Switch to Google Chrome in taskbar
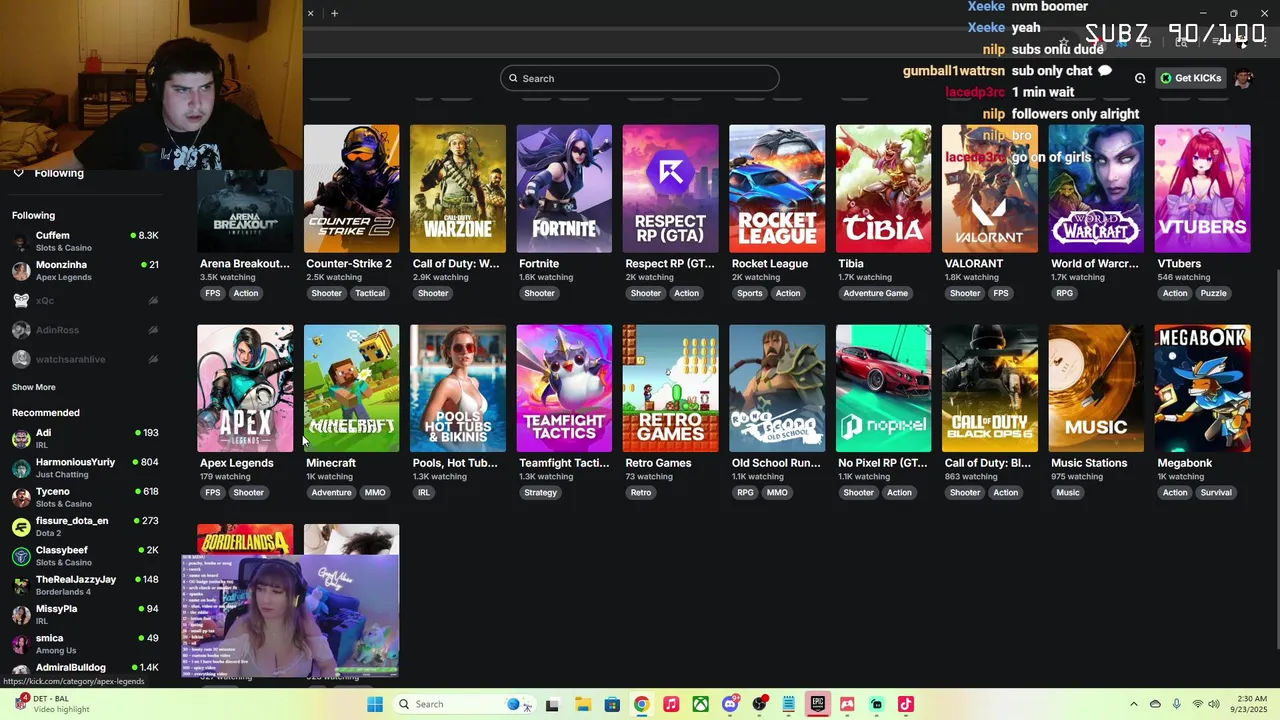Screen dimensions: 1280x720 point(641,704)
